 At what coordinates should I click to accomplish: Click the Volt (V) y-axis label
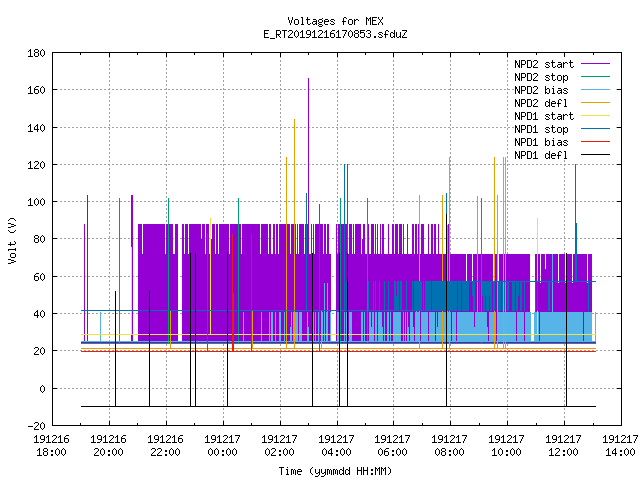click(x=13, y=240)
